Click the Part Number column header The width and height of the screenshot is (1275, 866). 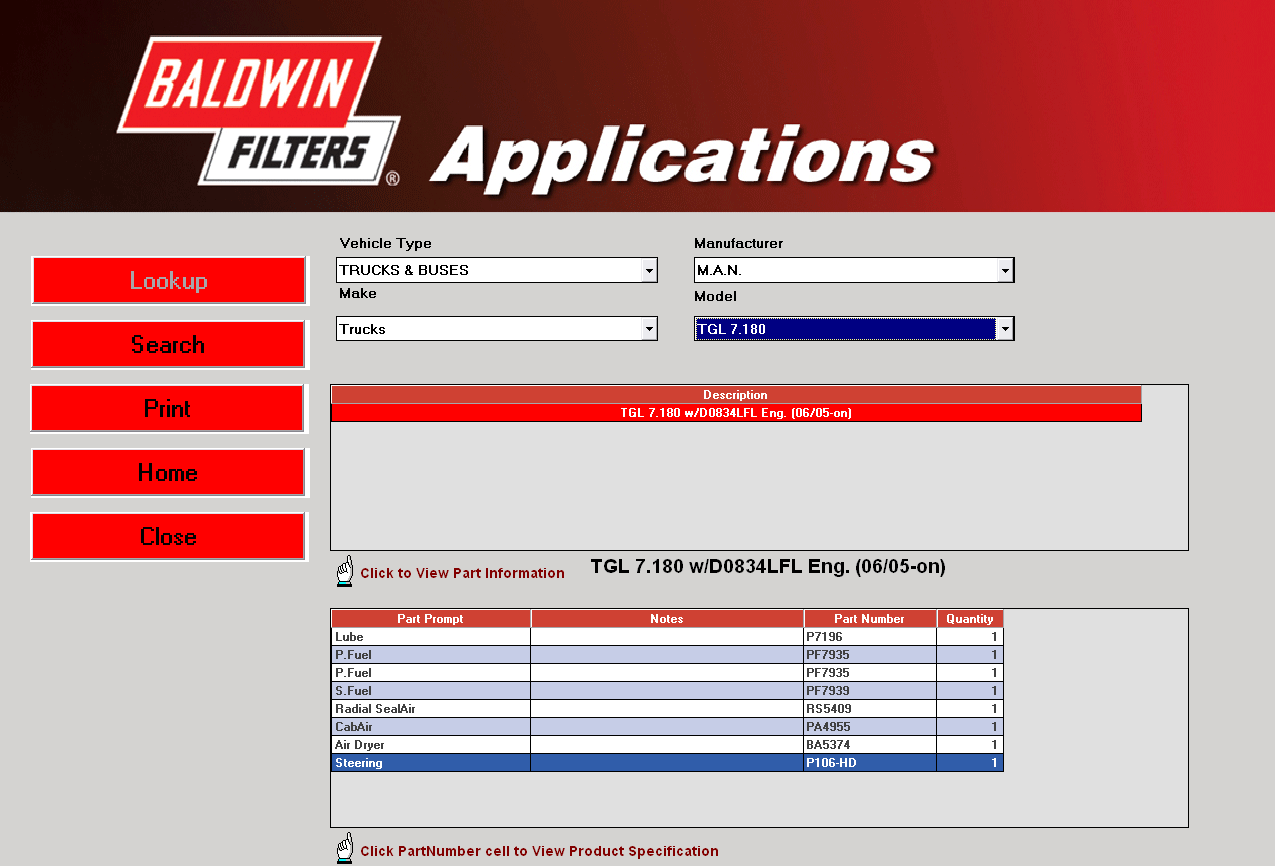click(x=870, y=619)
